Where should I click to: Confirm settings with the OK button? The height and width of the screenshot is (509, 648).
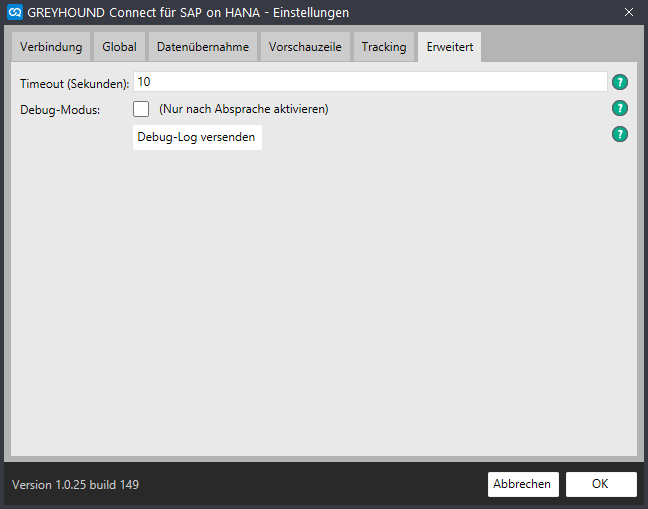(601, 484)
